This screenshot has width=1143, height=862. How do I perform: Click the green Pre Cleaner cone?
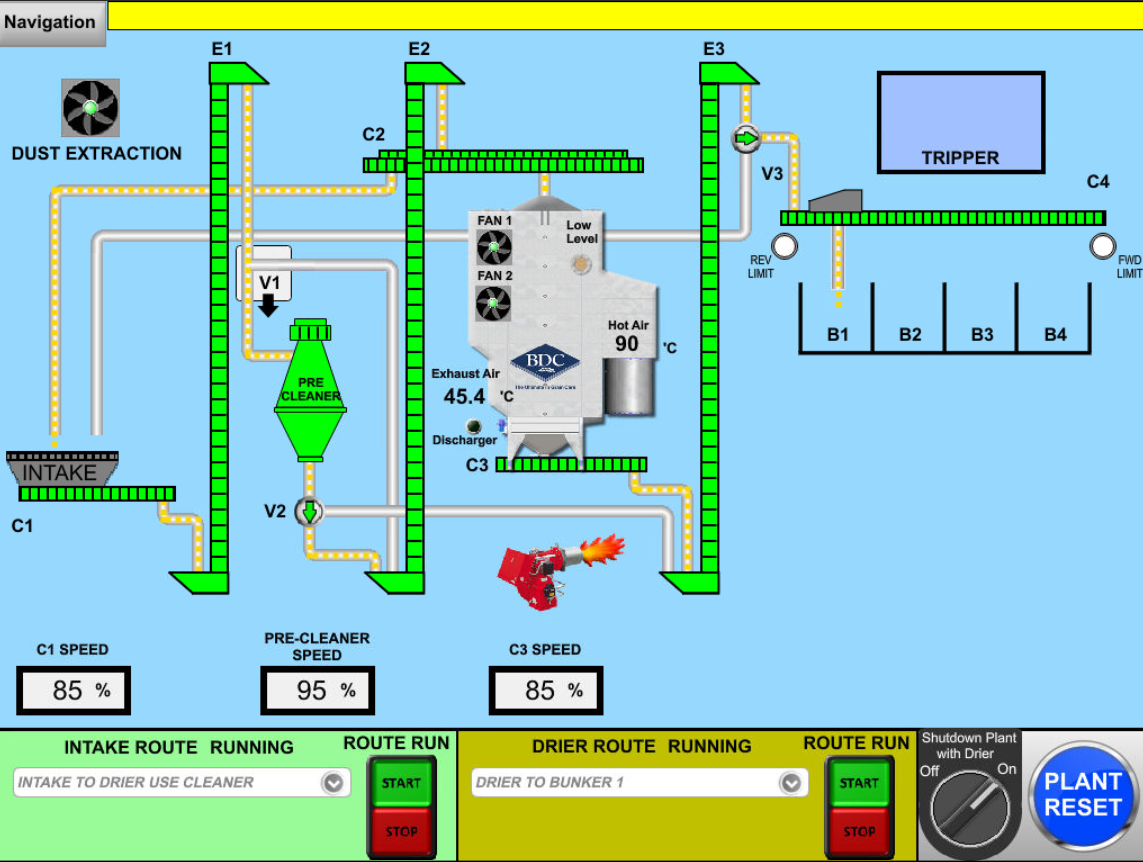[310, 400]
